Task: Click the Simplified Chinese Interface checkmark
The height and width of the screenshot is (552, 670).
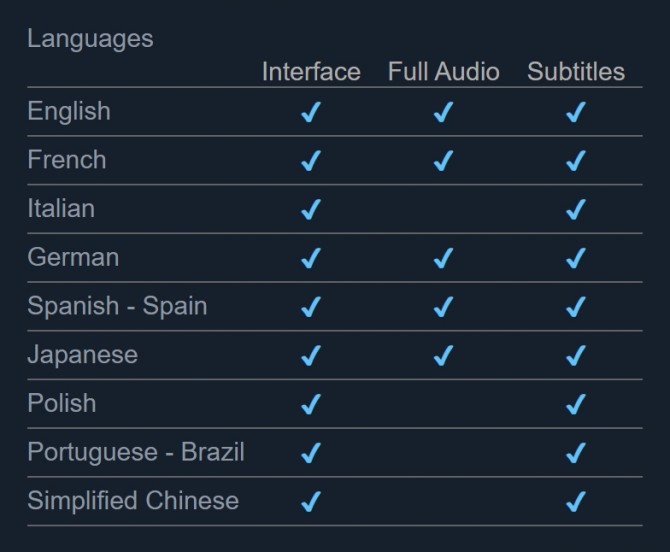Action: 310,501
